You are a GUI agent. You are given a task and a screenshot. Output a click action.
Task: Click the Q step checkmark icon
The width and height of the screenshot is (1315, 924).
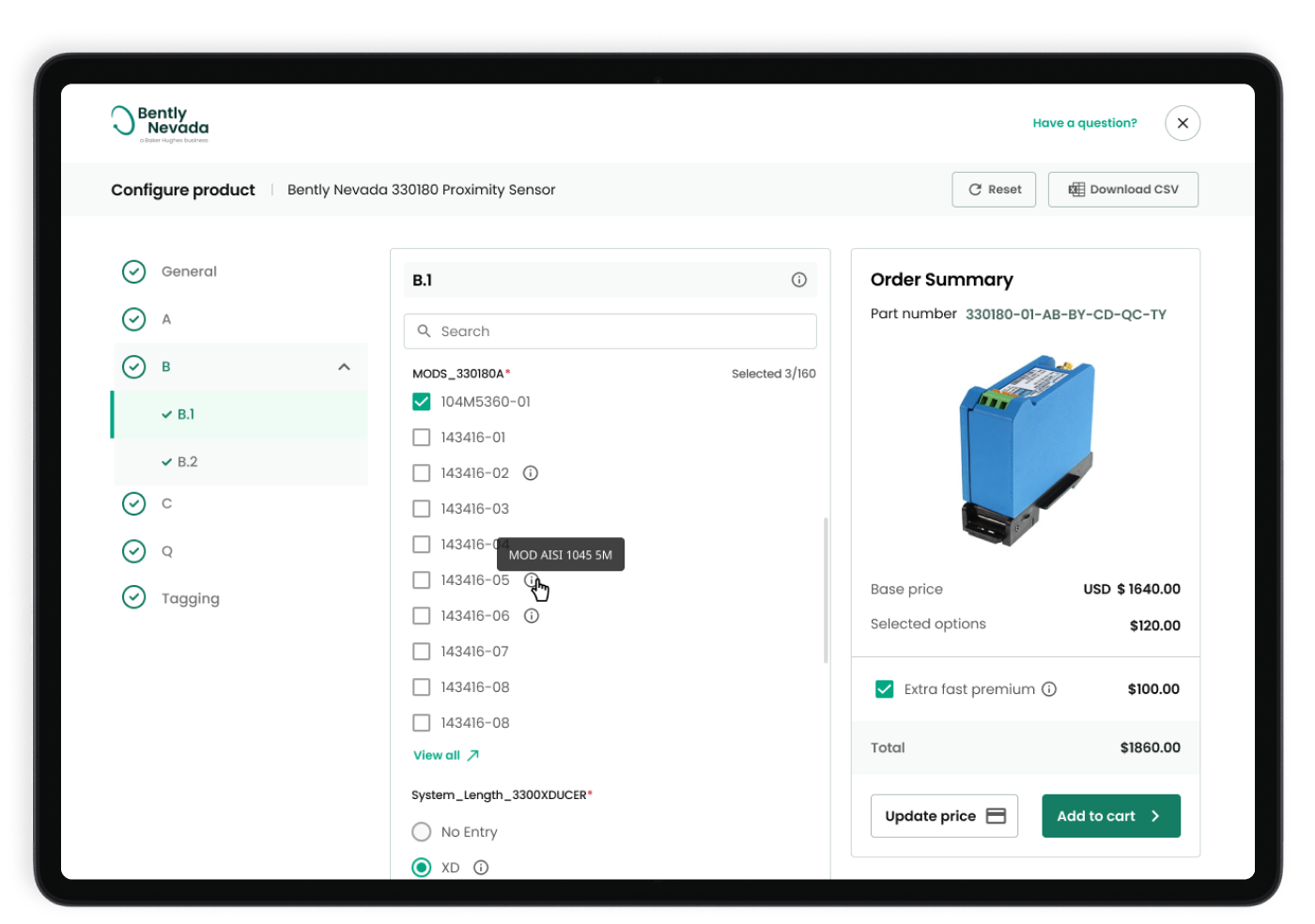pos(134,551)
